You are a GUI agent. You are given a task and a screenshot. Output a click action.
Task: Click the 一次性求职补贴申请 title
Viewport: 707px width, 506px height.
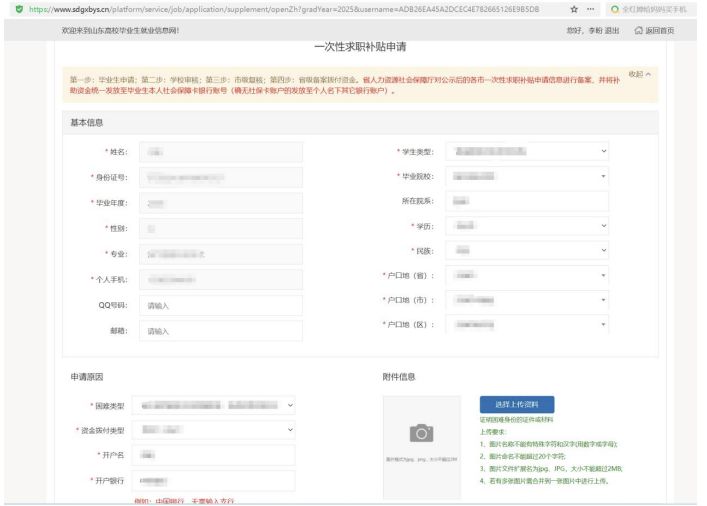point(360,46)
